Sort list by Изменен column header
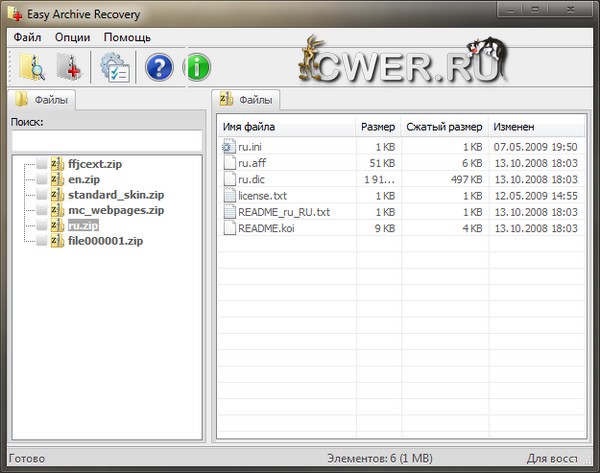 point(535,127)
